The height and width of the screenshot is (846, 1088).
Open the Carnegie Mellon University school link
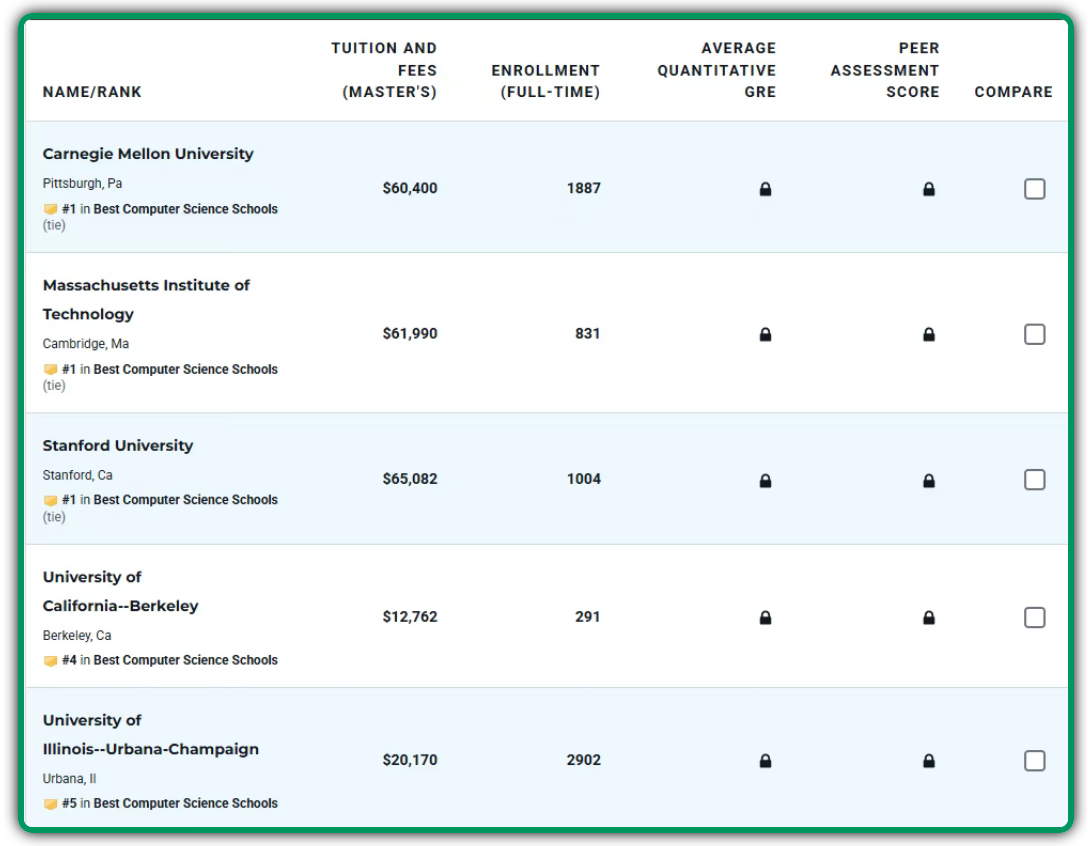(148, 154)
